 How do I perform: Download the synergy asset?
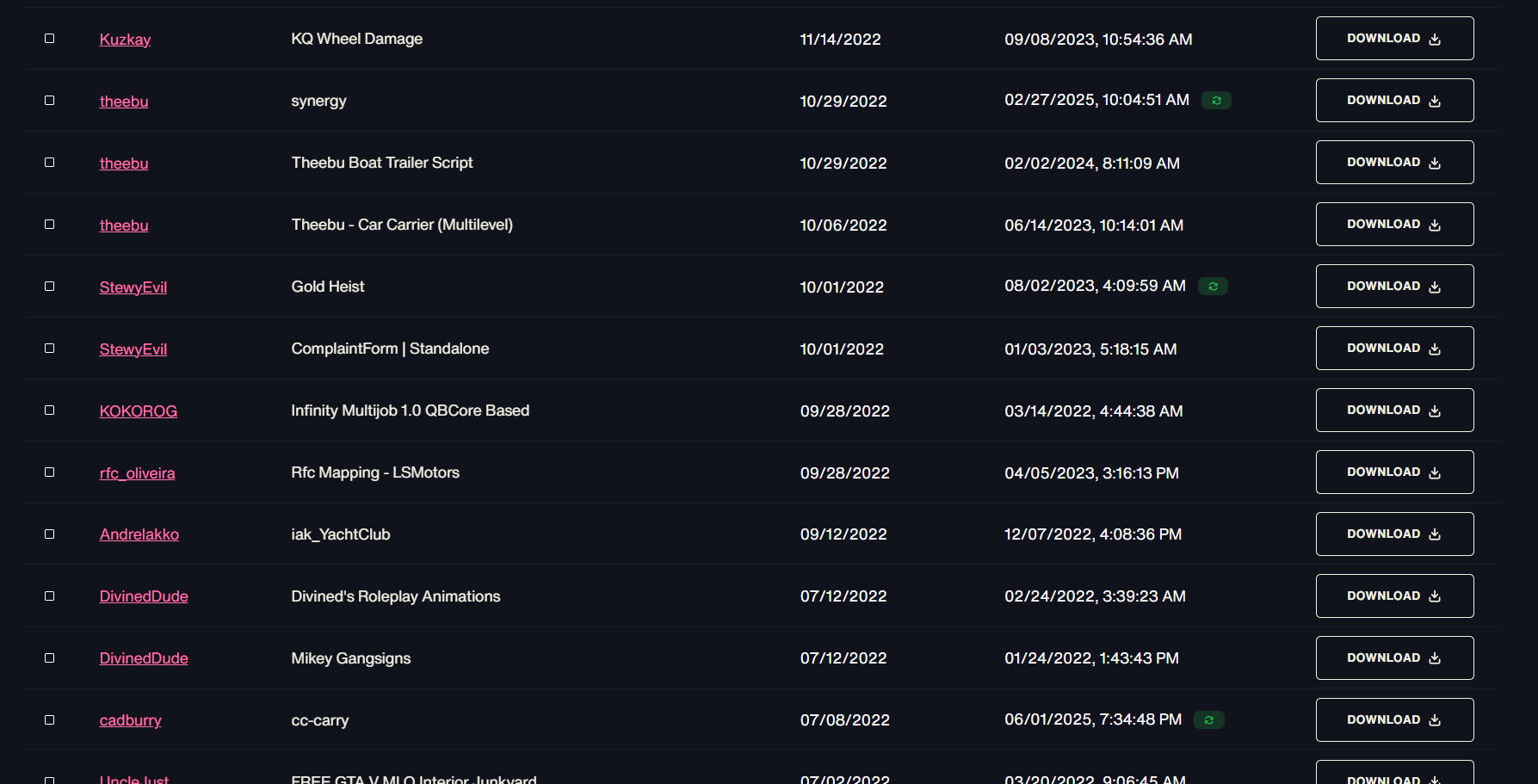tap(1394, 101)
